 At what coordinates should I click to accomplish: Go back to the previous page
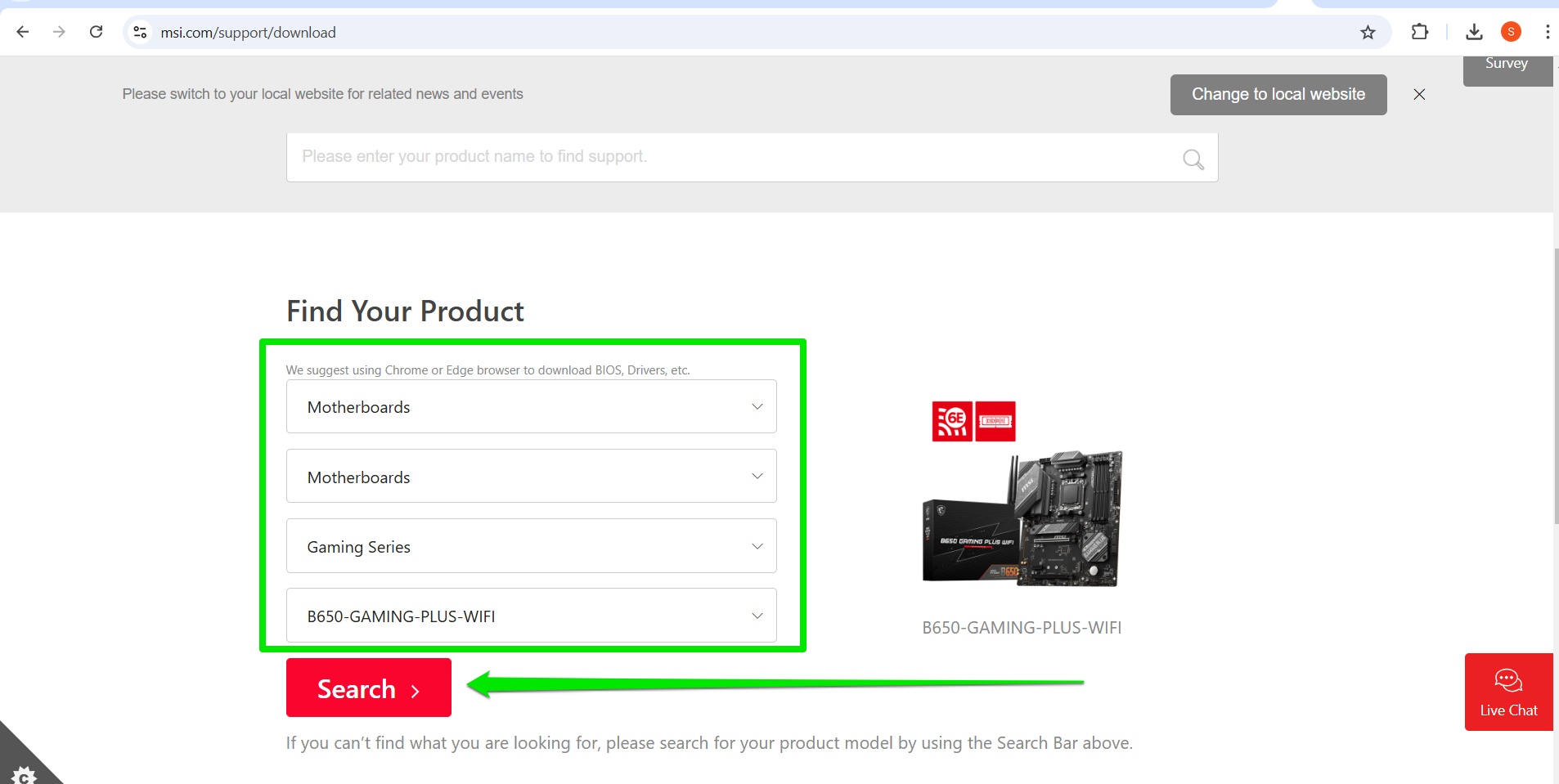pyautogui.click(x=23, y=32)
